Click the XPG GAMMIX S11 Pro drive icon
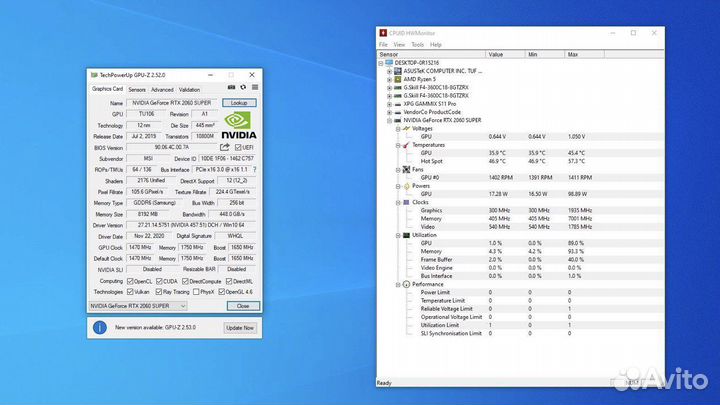Screen dimensions: 720x405 (398, 104)
